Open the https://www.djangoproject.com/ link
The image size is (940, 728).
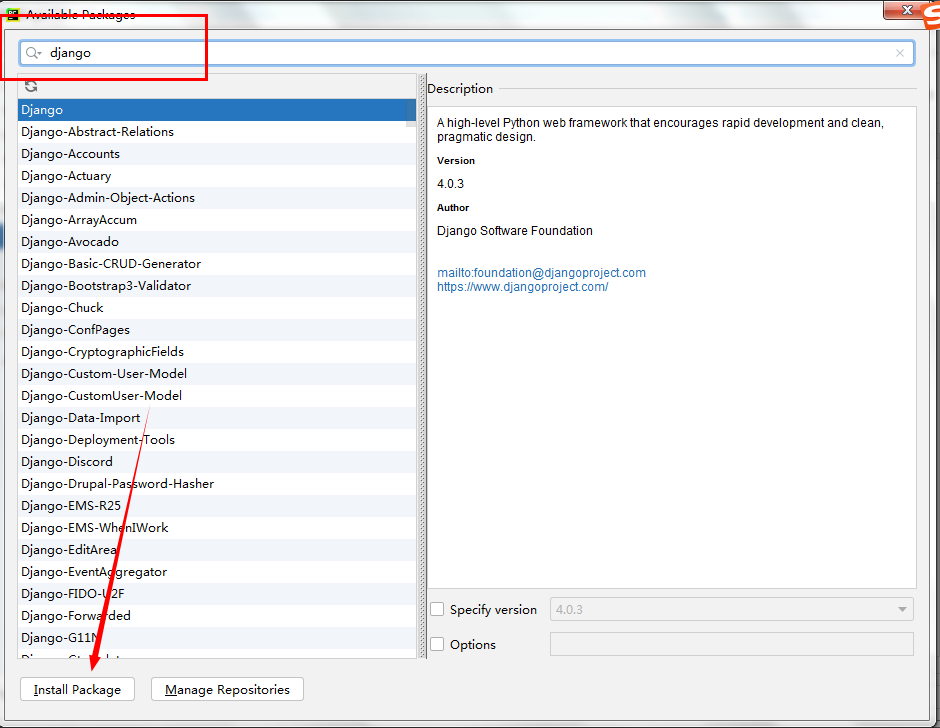[x=522, y=287]
